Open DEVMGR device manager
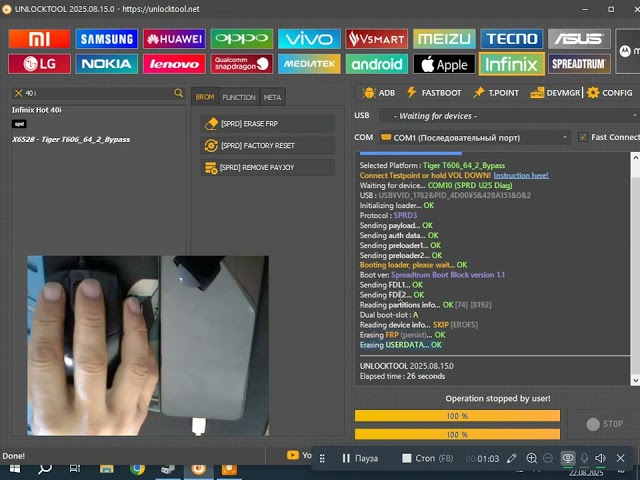640x480 pixels. 555,93
